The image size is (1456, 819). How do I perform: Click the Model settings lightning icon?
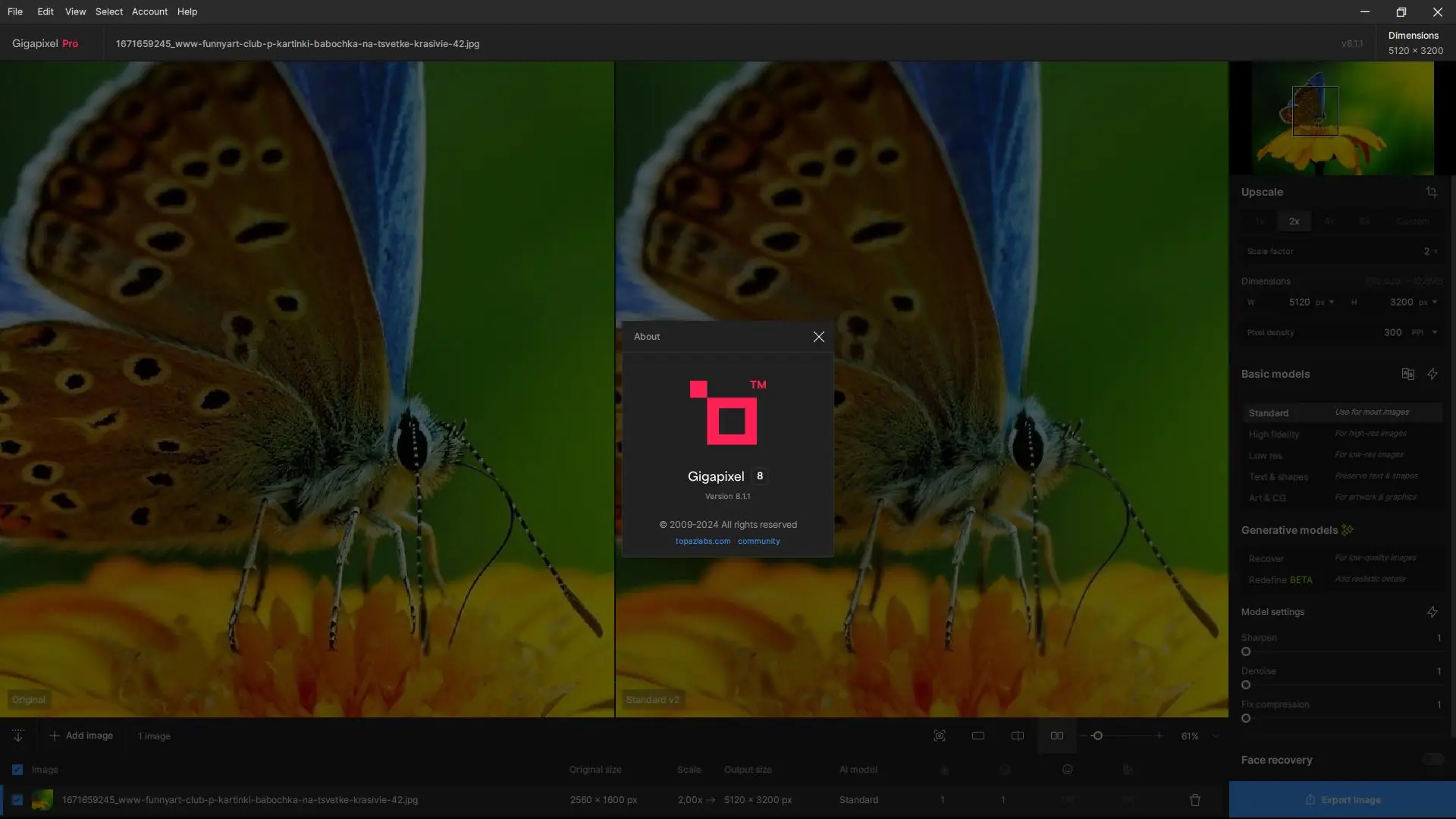(1432, 612)
